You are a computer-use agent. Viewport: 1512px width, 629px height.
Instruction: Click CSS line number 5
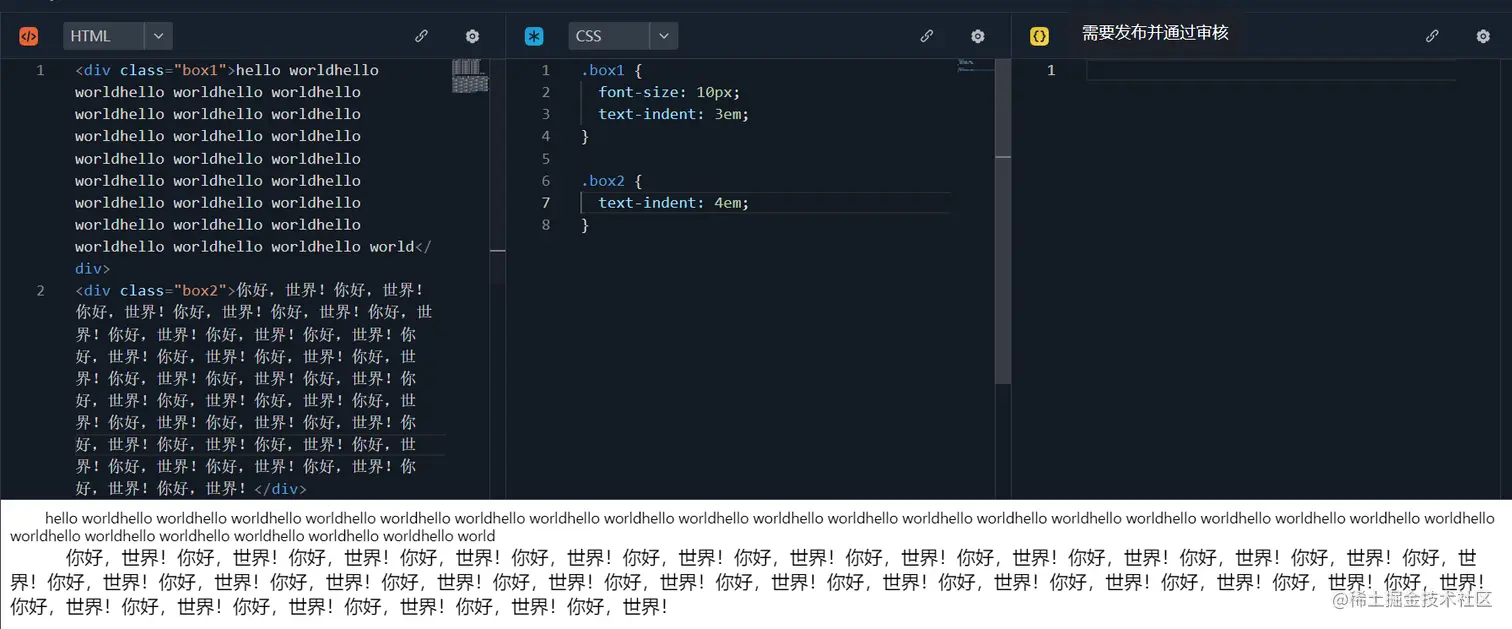(x=545, y=159)
